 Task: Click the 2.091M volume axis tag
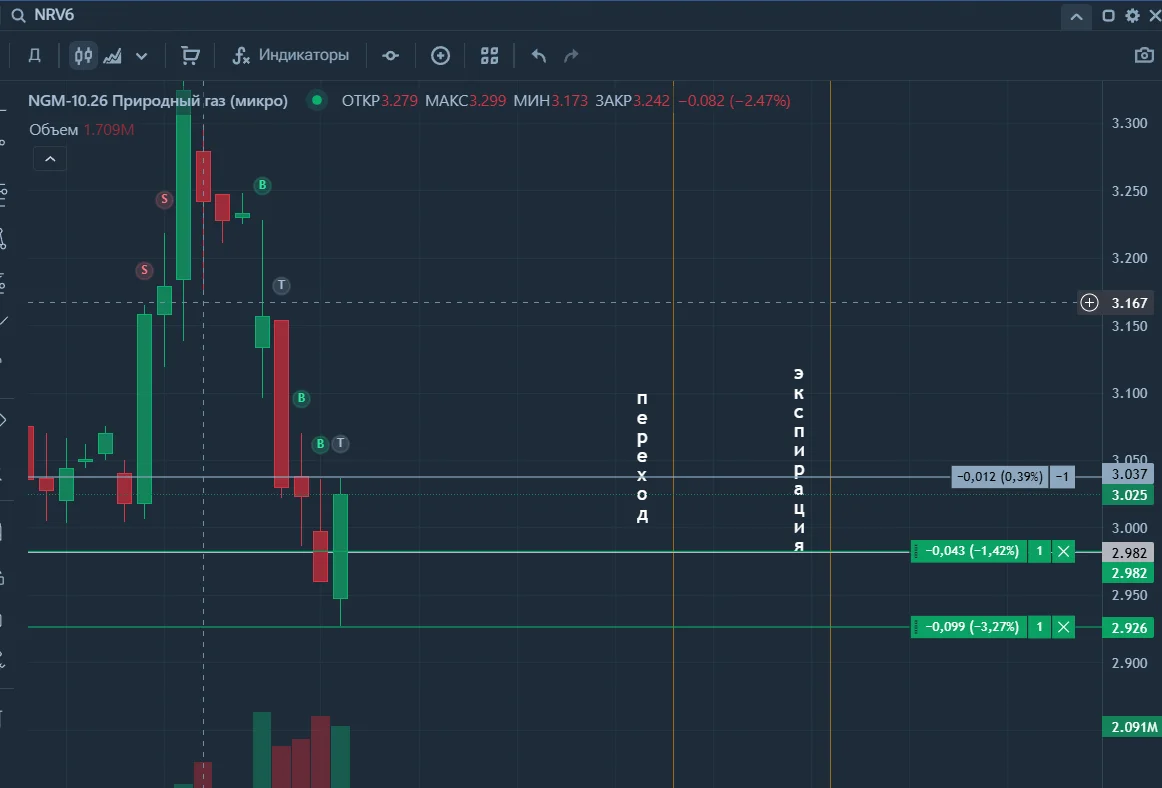tap(1132, 727)
